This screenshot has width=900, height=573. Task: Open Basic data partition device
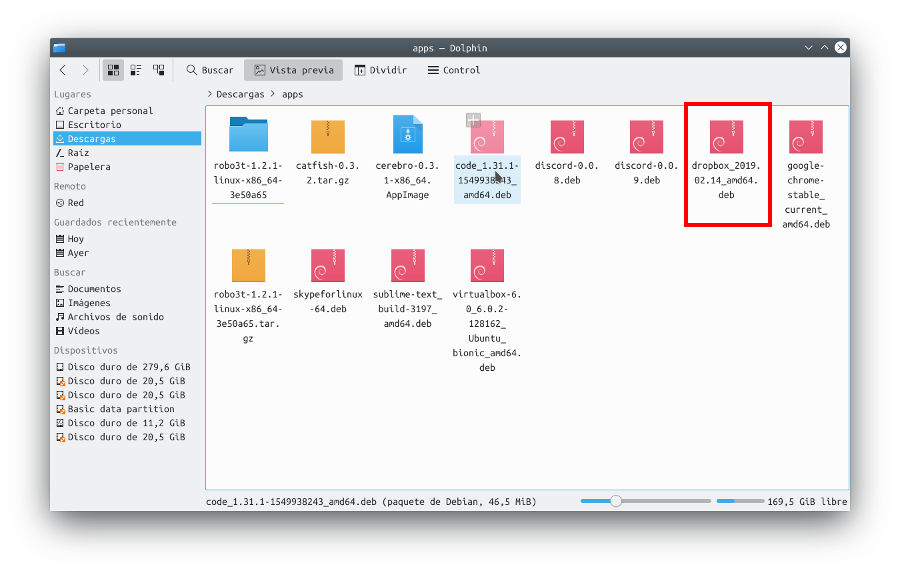click(x=127, y=409)
